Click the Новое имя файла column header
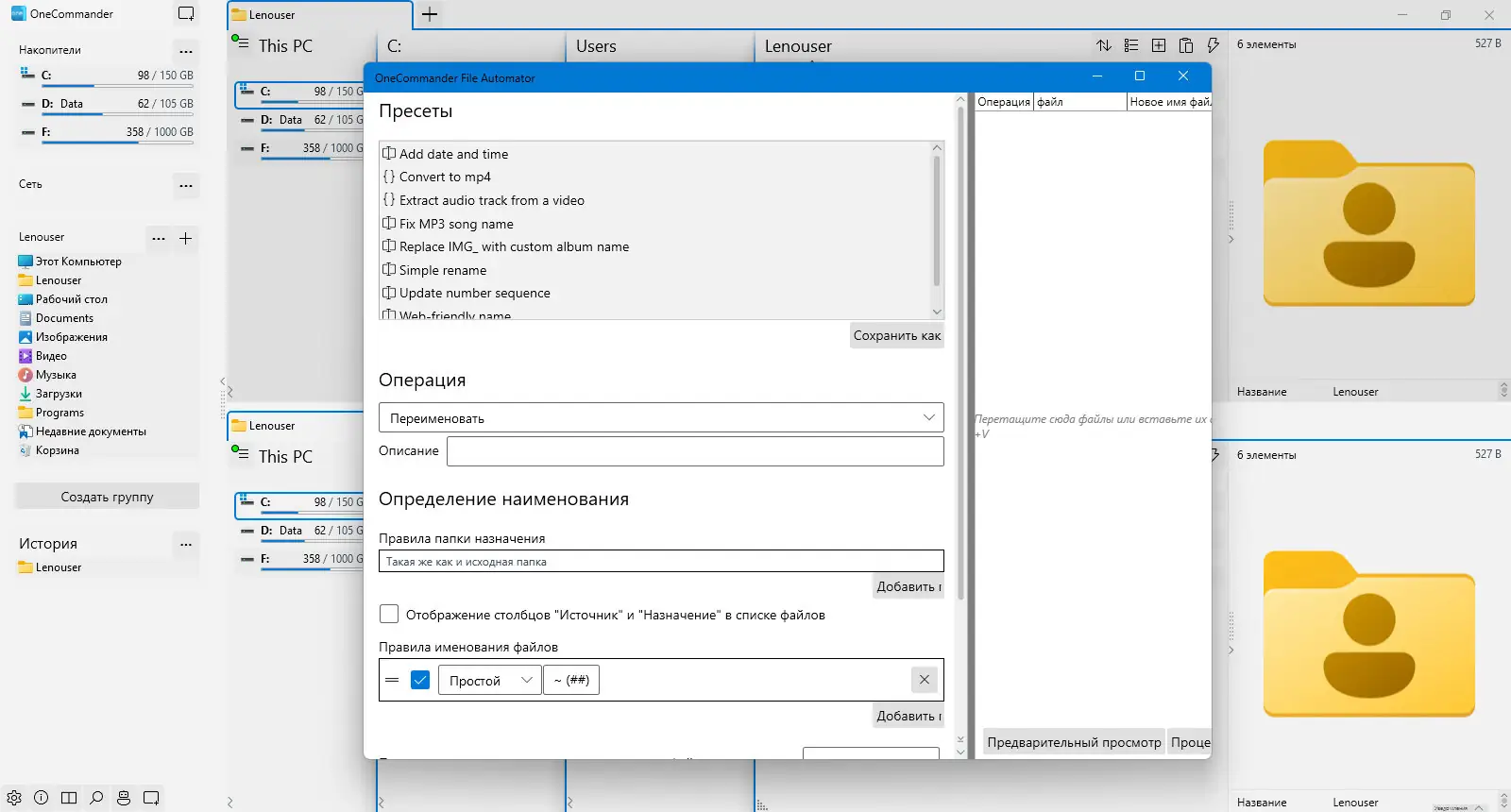Screen dimensions: 1511x812 [x=1169, y=102]
